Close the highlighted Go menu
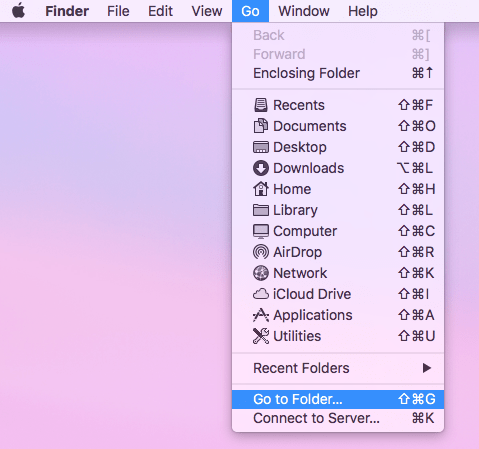The image size is (479, 449). coord(250,11)
